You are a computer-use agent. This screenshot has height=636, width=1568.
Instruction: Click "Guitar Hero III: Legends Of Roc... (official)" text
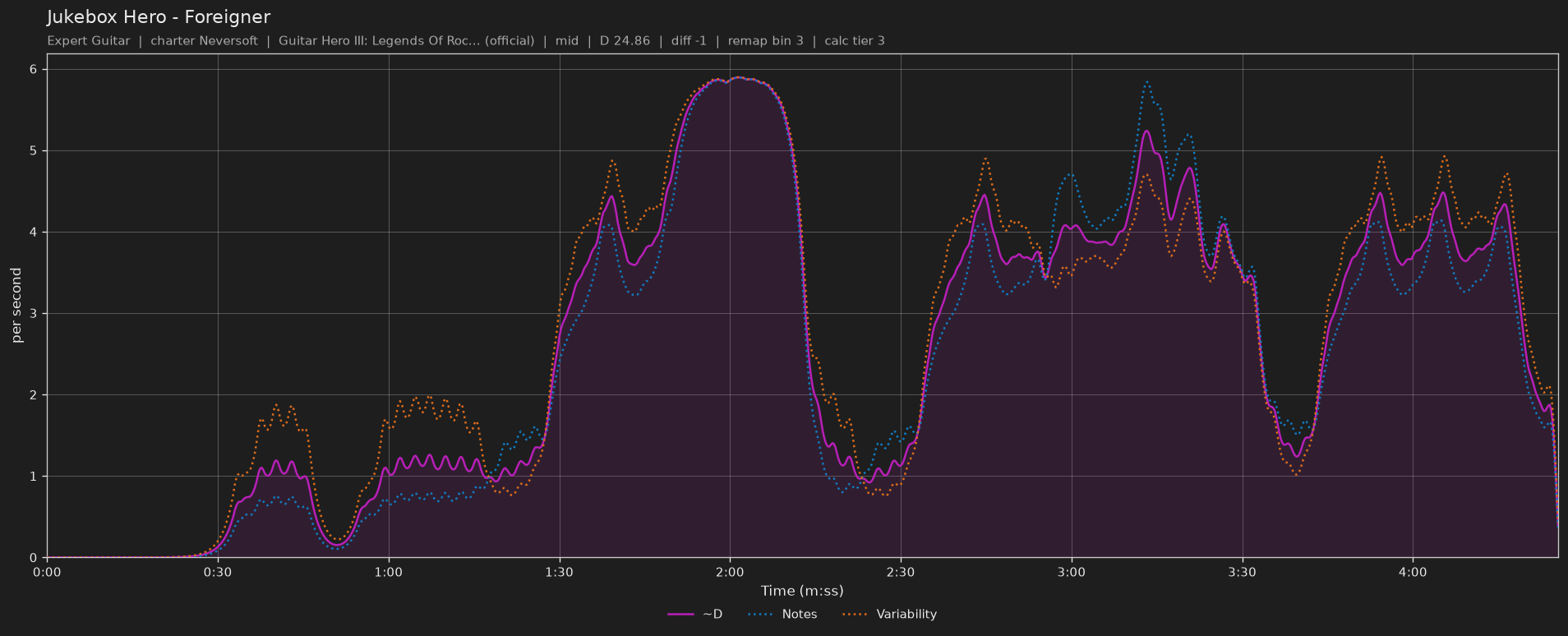click(406, 41)
